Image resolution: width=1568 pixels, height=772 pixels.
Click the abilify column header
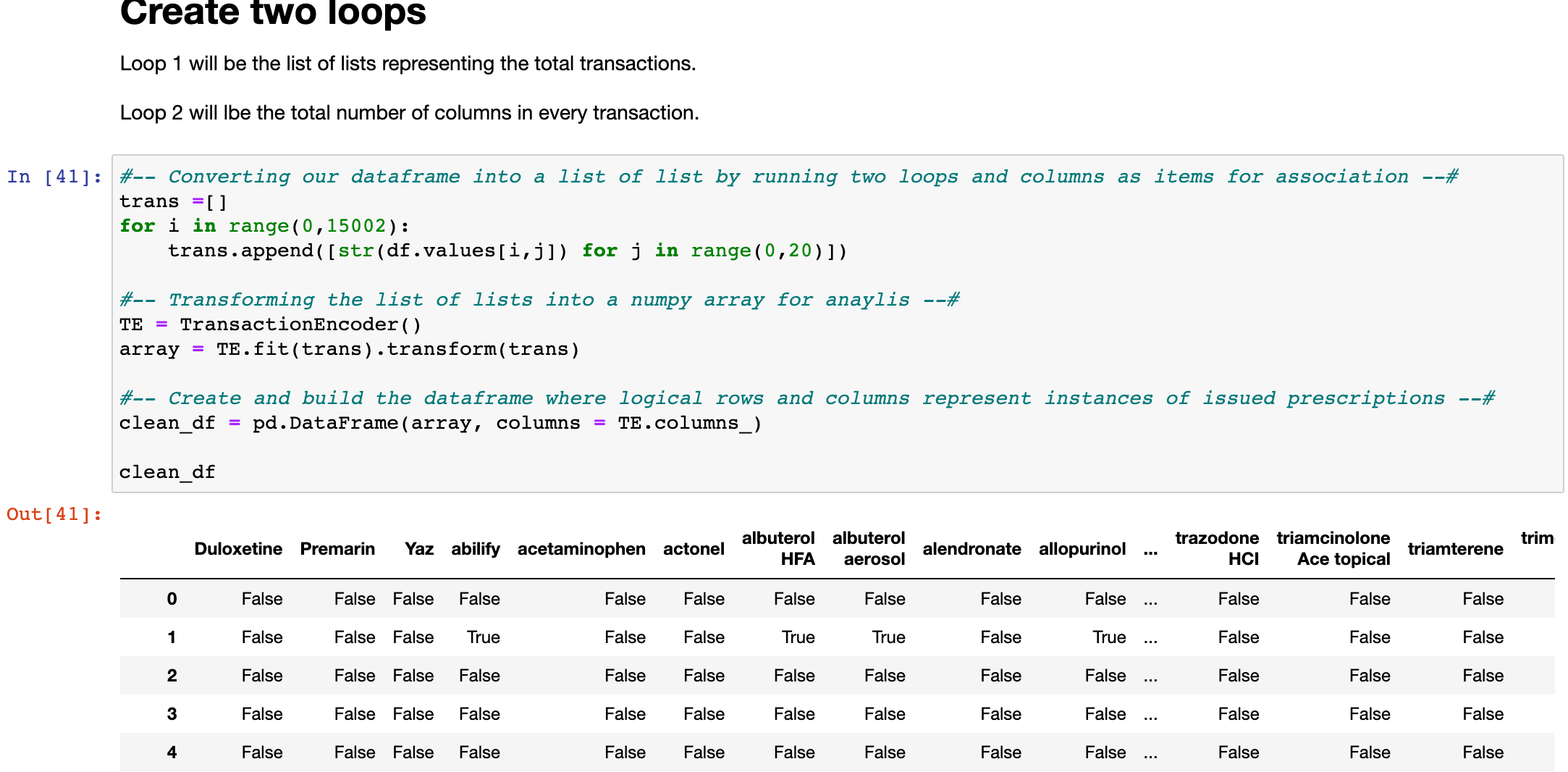click(x=476, y=548)
